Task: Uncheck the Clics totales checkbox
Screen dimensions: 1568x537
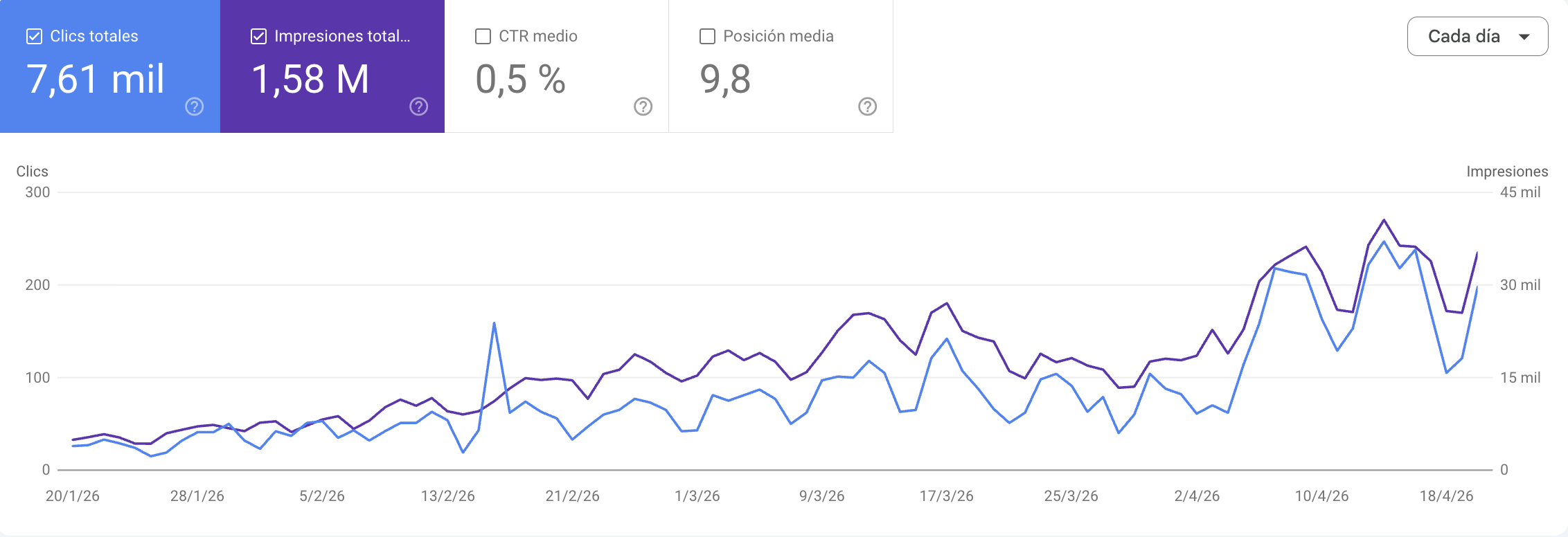Action: [33, 36]
